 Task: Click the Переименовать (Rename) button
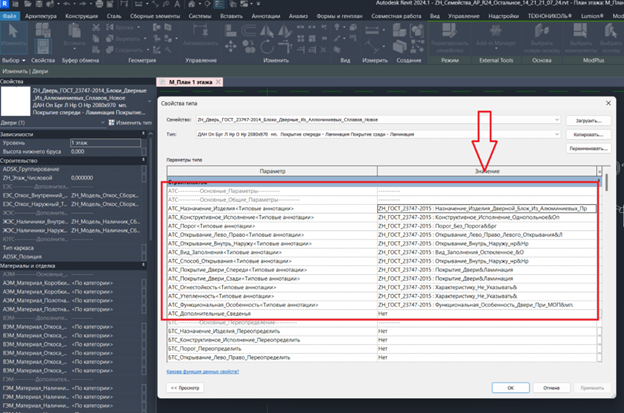tap(588, 148)
